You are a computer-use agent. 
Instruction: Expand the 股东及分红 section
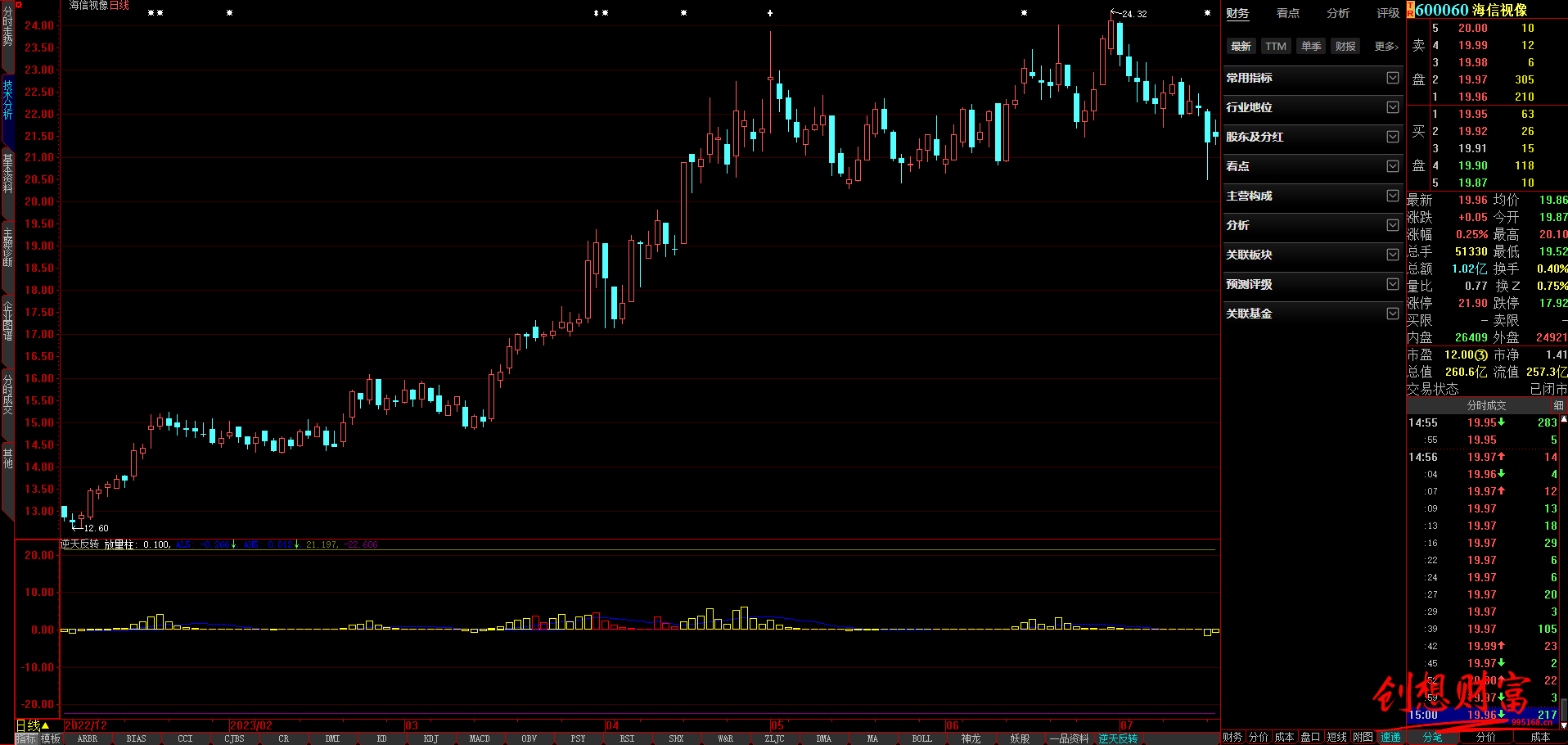(x=1312, y=137)
